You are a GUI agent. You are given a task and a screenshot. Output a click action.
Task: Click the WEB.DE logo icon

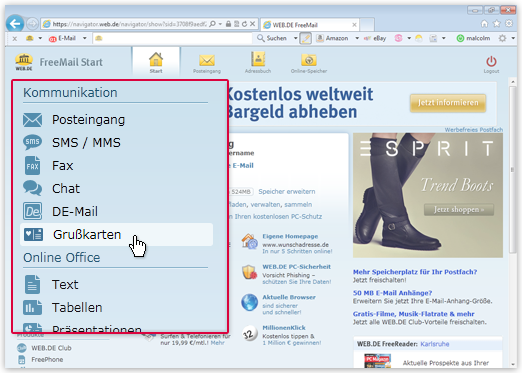[24, 62]
